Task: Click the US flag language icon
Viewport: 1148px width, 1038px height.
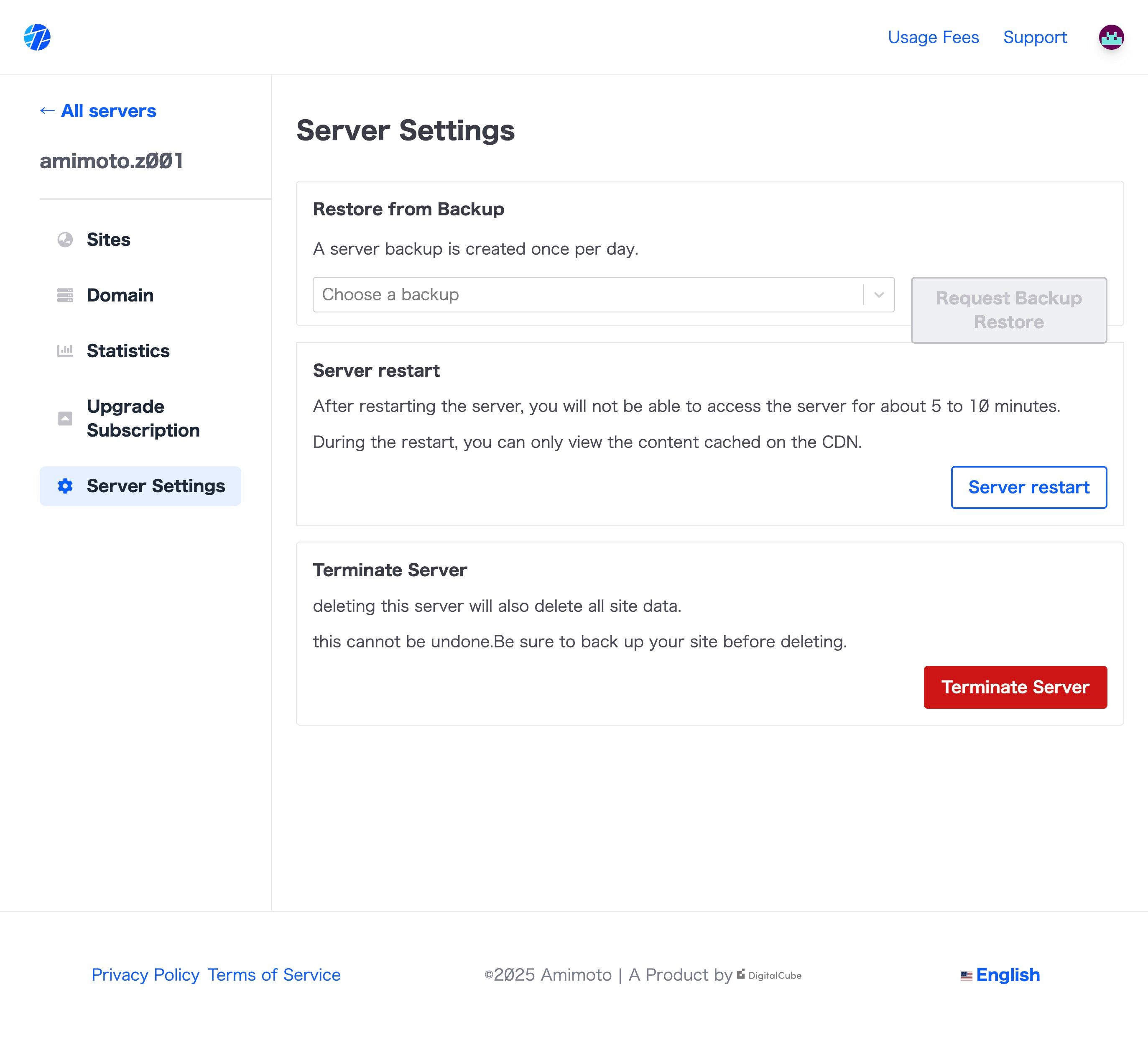Action: click(966, 976)
